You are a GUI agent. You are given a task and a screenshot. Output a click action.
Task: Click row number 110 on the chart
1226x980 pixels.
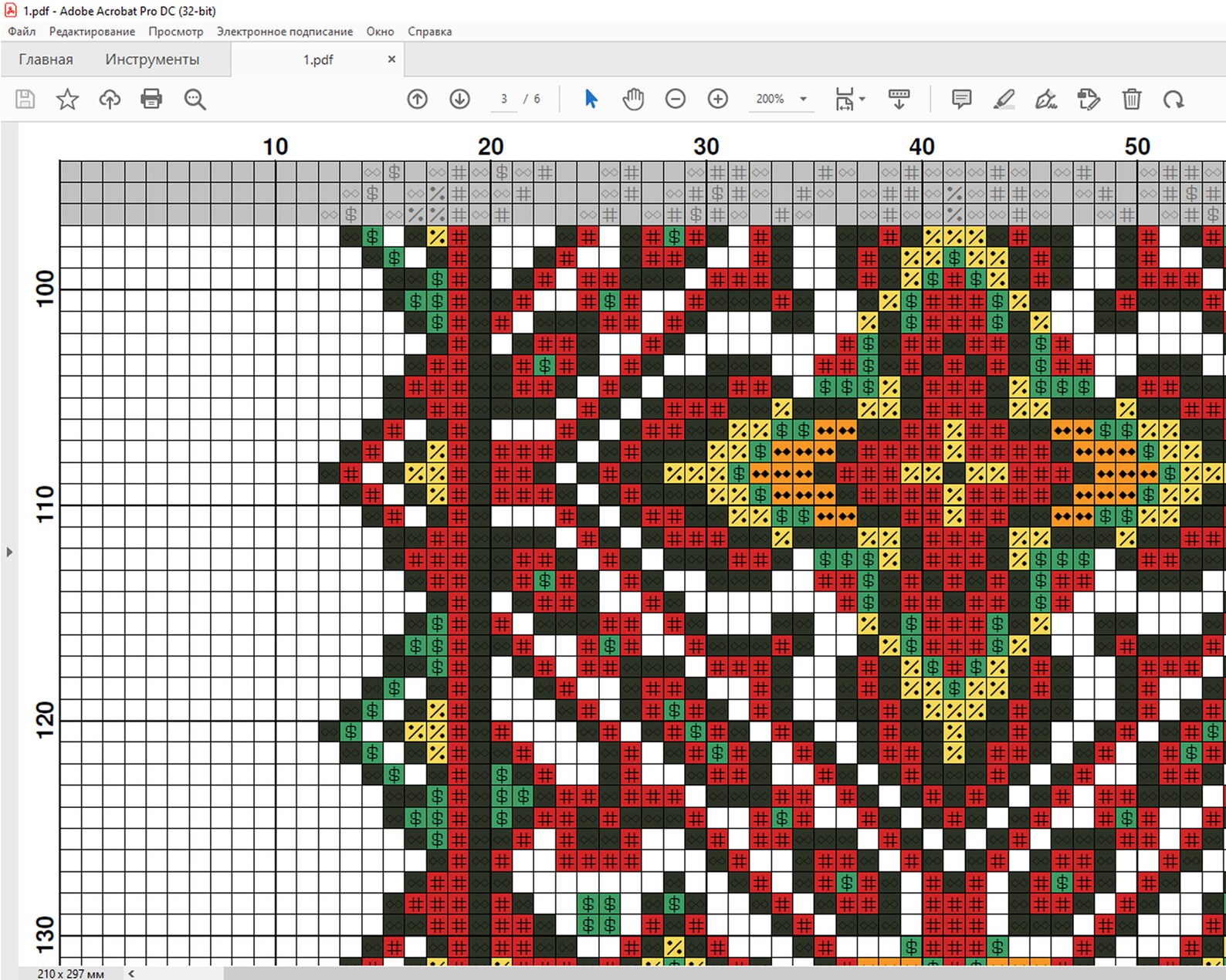[x=46, y=503]
